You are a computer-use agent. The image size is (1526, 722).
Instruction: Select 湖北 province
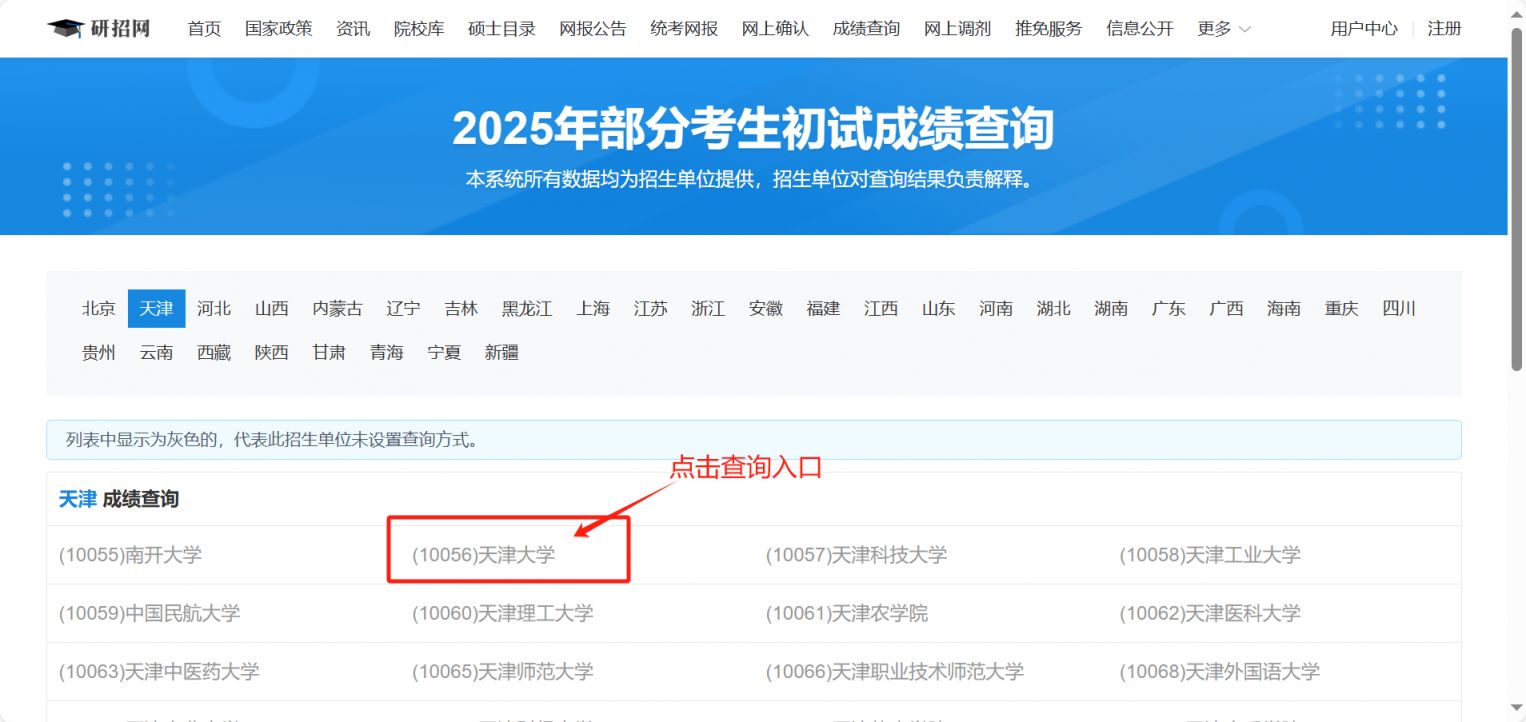tap(1054, 309)
